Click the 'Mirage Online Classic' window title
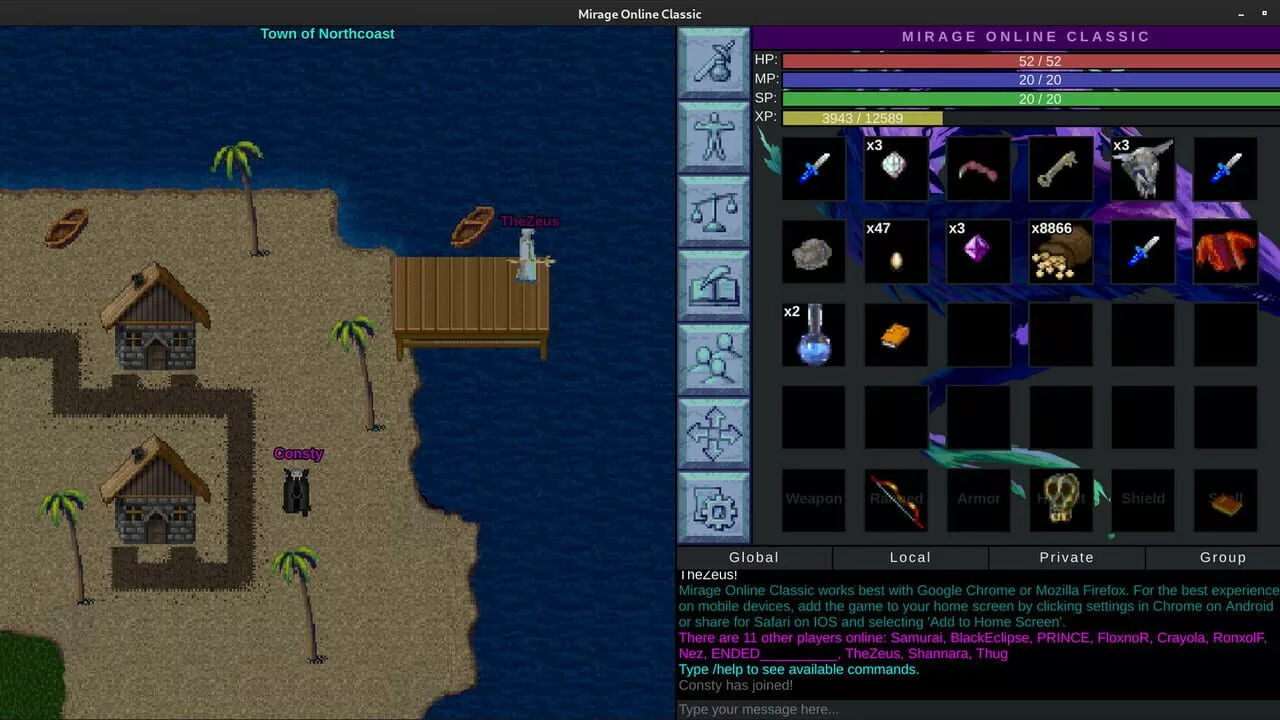The height and width of the screenshot is (720, 1280). tap(640, 14)
